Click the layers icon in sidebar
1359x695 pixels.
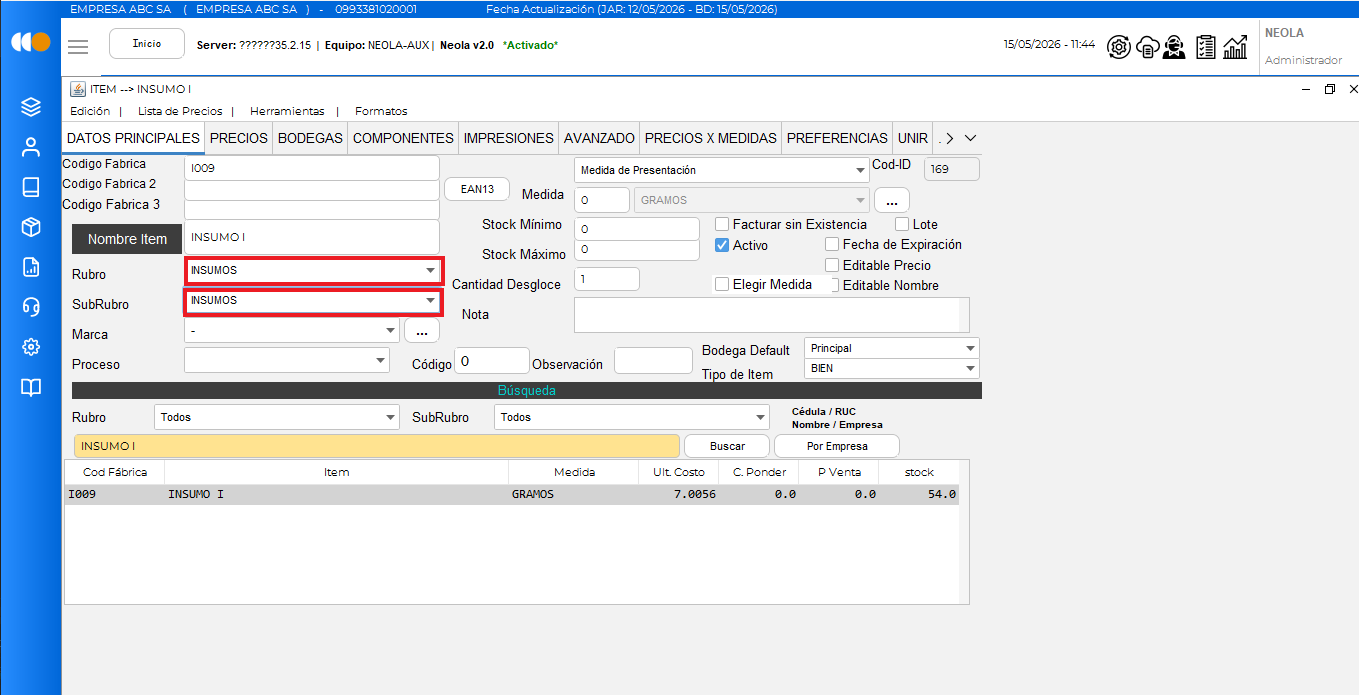[31, 107]
